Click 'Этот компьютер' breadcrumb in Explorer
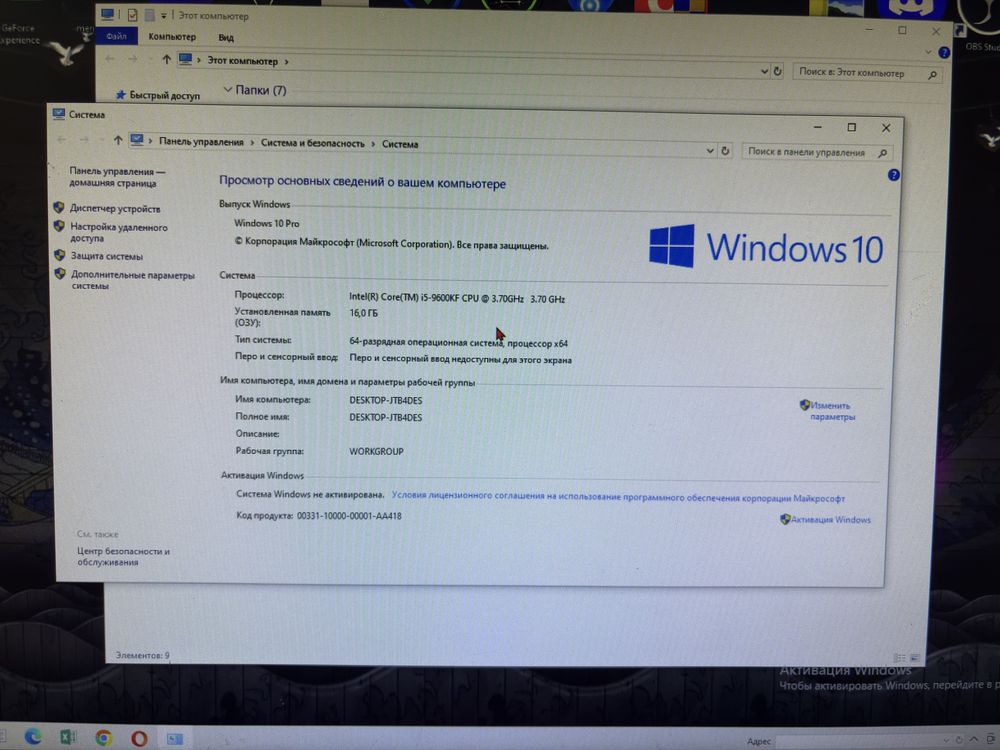This screenshot has width=1000, height=750. tap(242, 61)
